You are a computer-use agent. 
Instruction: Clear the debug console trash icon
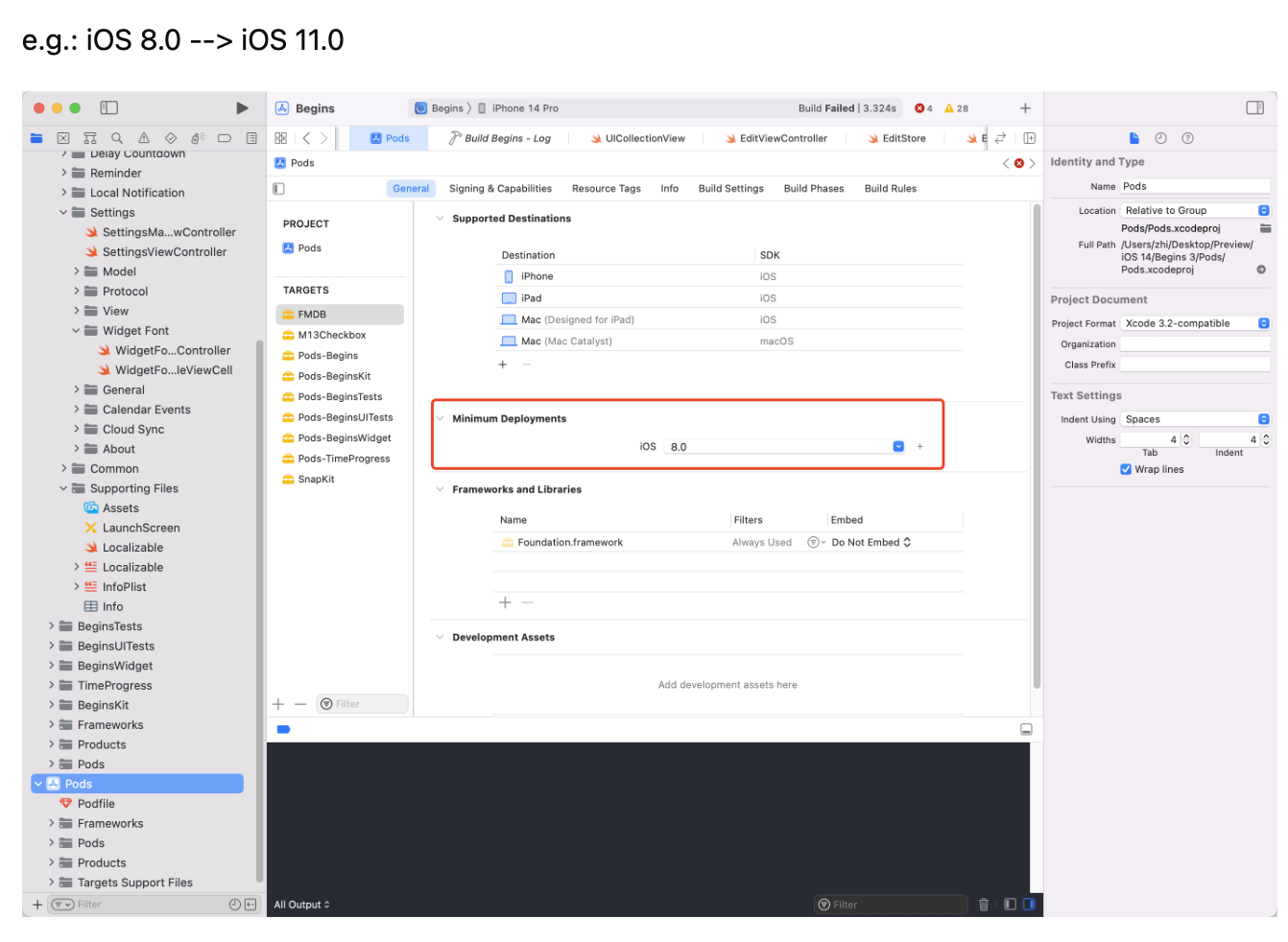[984, 905]
